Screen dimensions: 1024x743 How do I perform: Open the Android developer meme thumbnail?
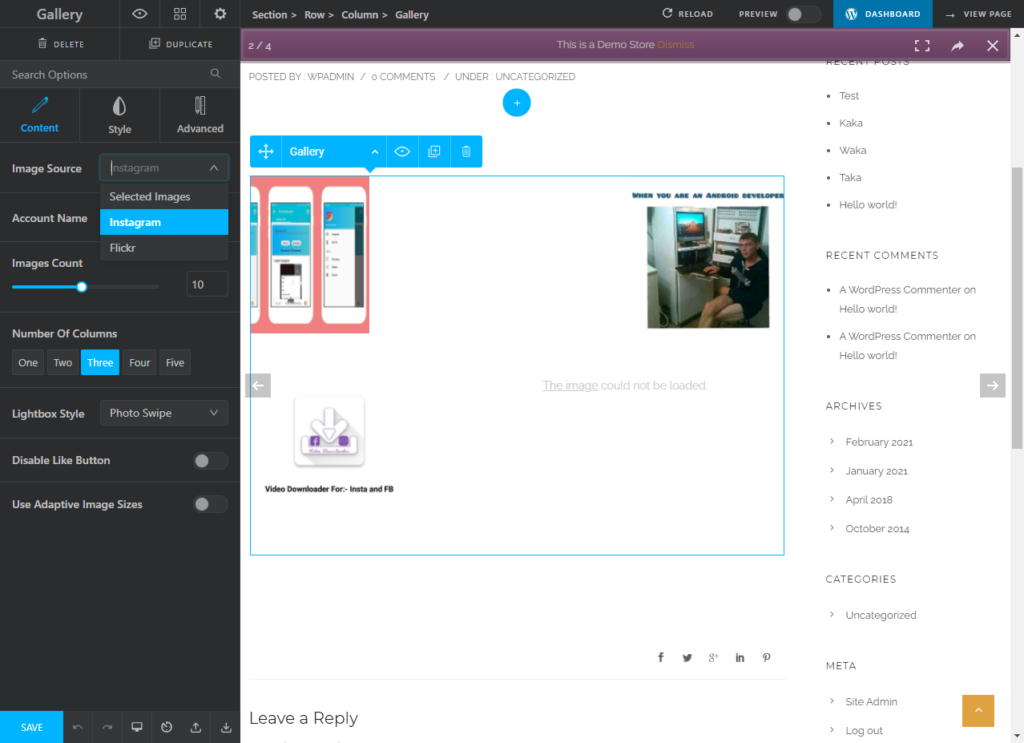point(707,260)
